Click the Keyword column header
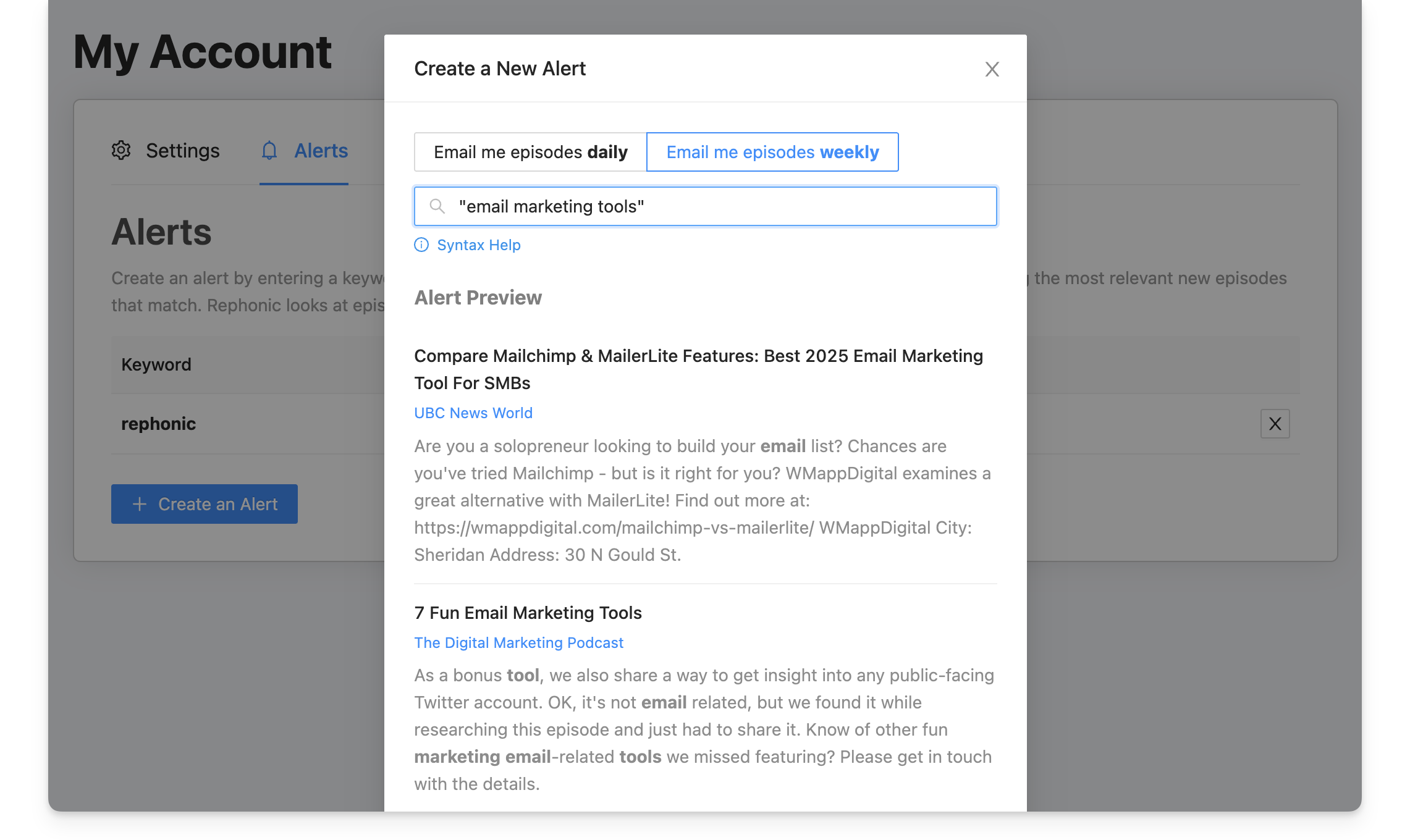The image size is (1410, 840). click(x=156, y=364)
